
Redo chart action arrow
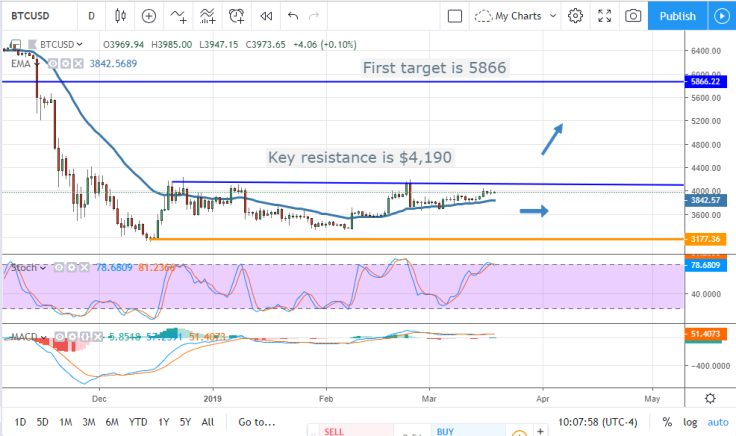click(314, 16)
